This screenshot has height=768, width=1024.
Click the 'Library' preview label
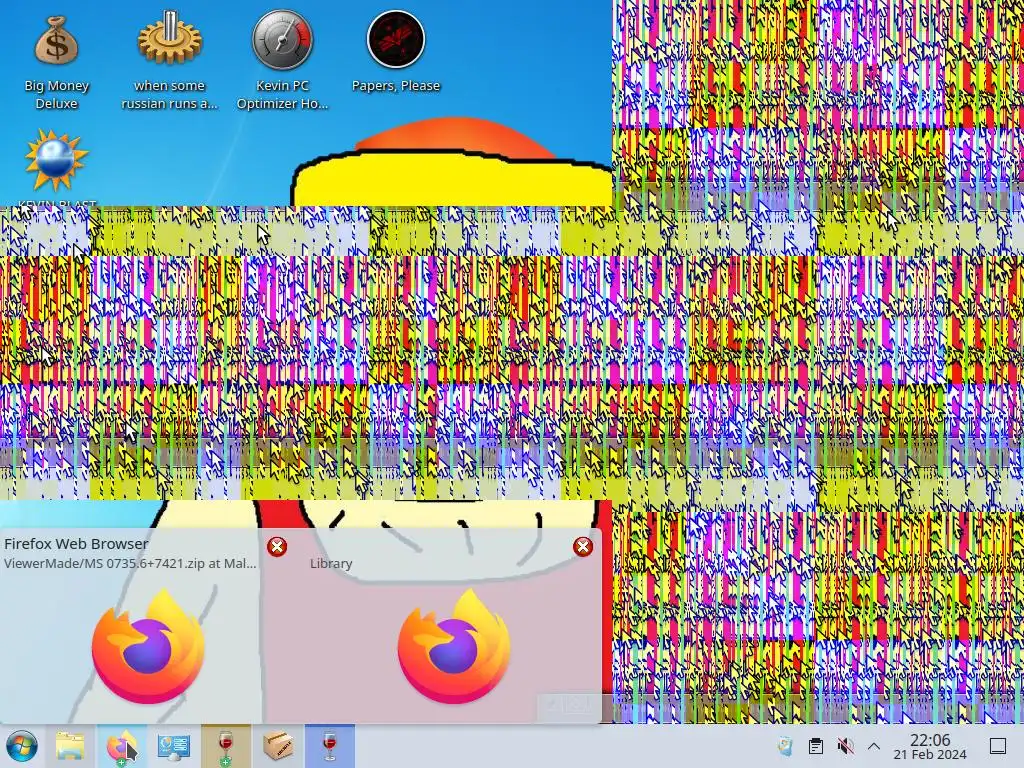point(331,563)
